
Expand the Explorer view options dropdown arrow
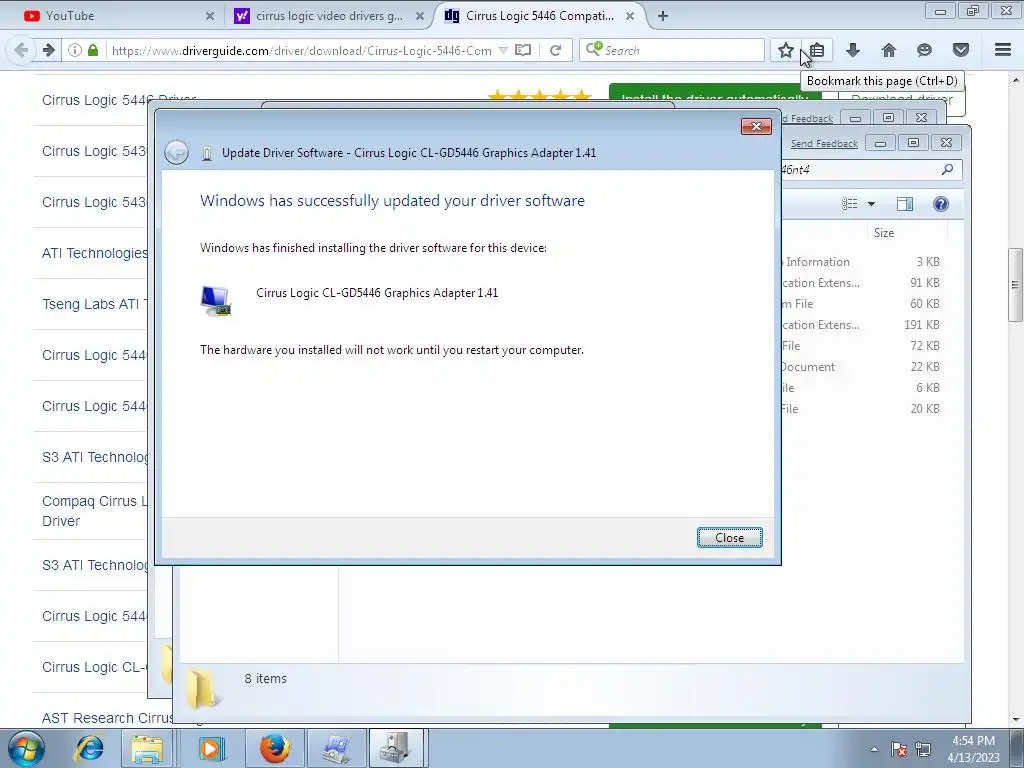pyautogui.click(x=871, y=204)
